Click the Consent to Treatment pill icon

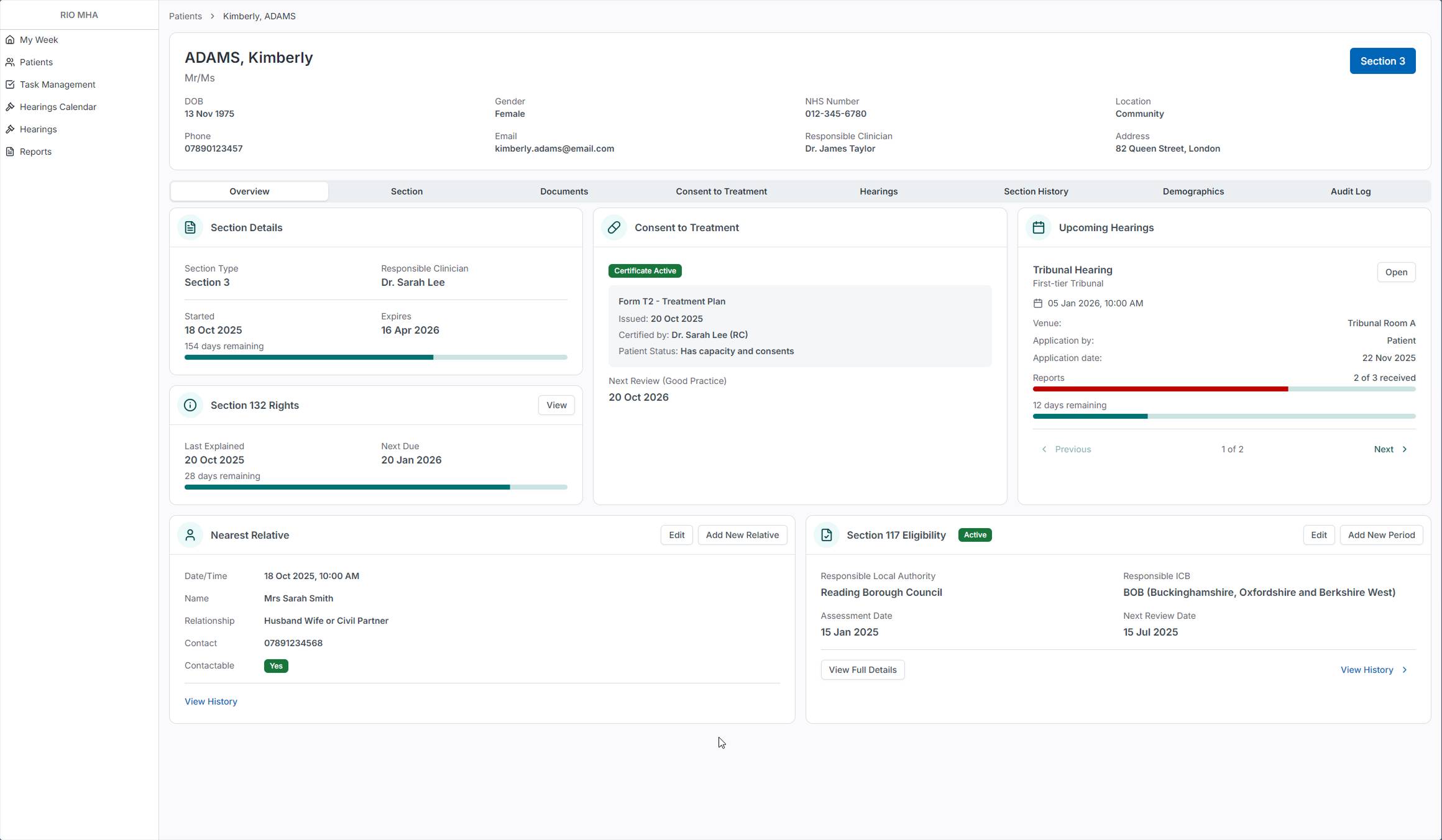tap(614, 227)
